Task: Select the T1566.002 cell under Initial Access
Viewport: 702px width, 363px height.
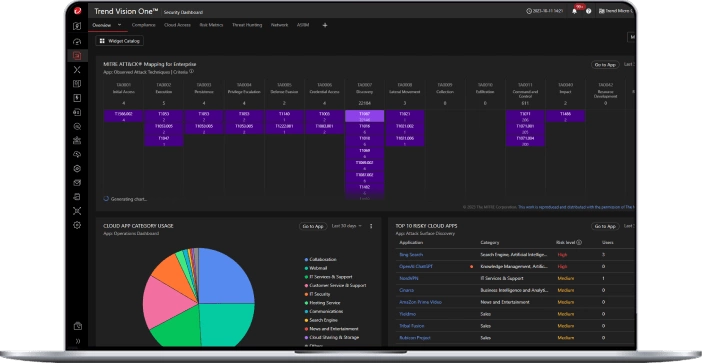Action: coord(124,116)
